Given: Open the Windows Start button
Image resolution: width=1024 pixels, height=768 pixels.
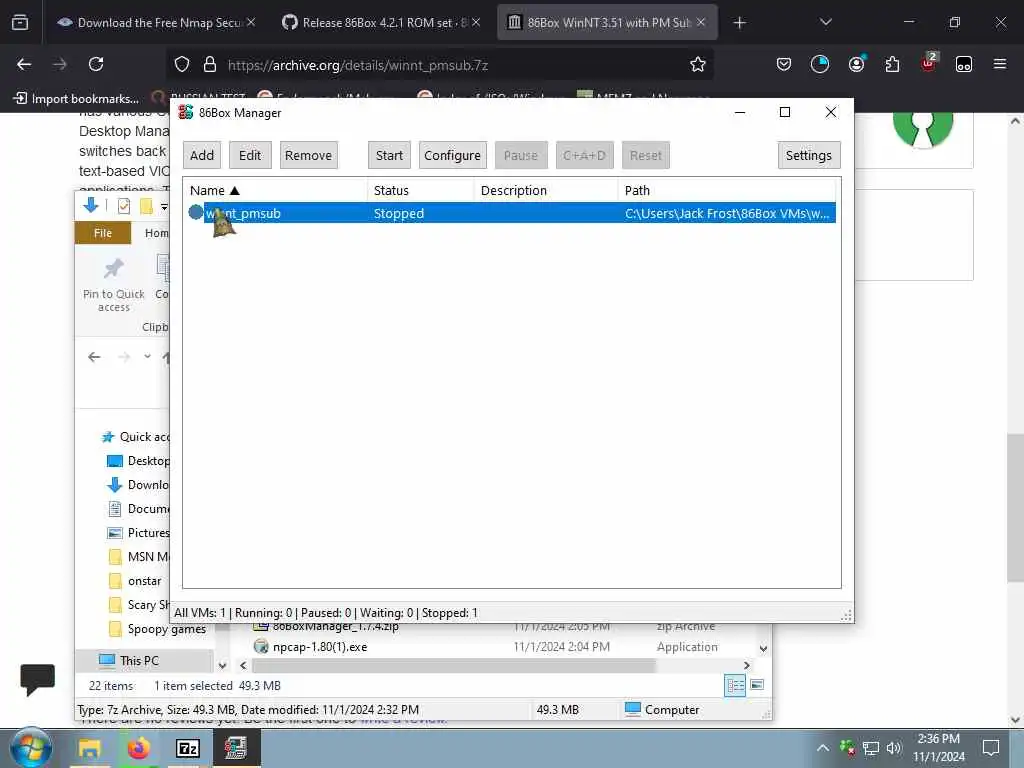Looking at the screenshot, I should pos(31,748).
